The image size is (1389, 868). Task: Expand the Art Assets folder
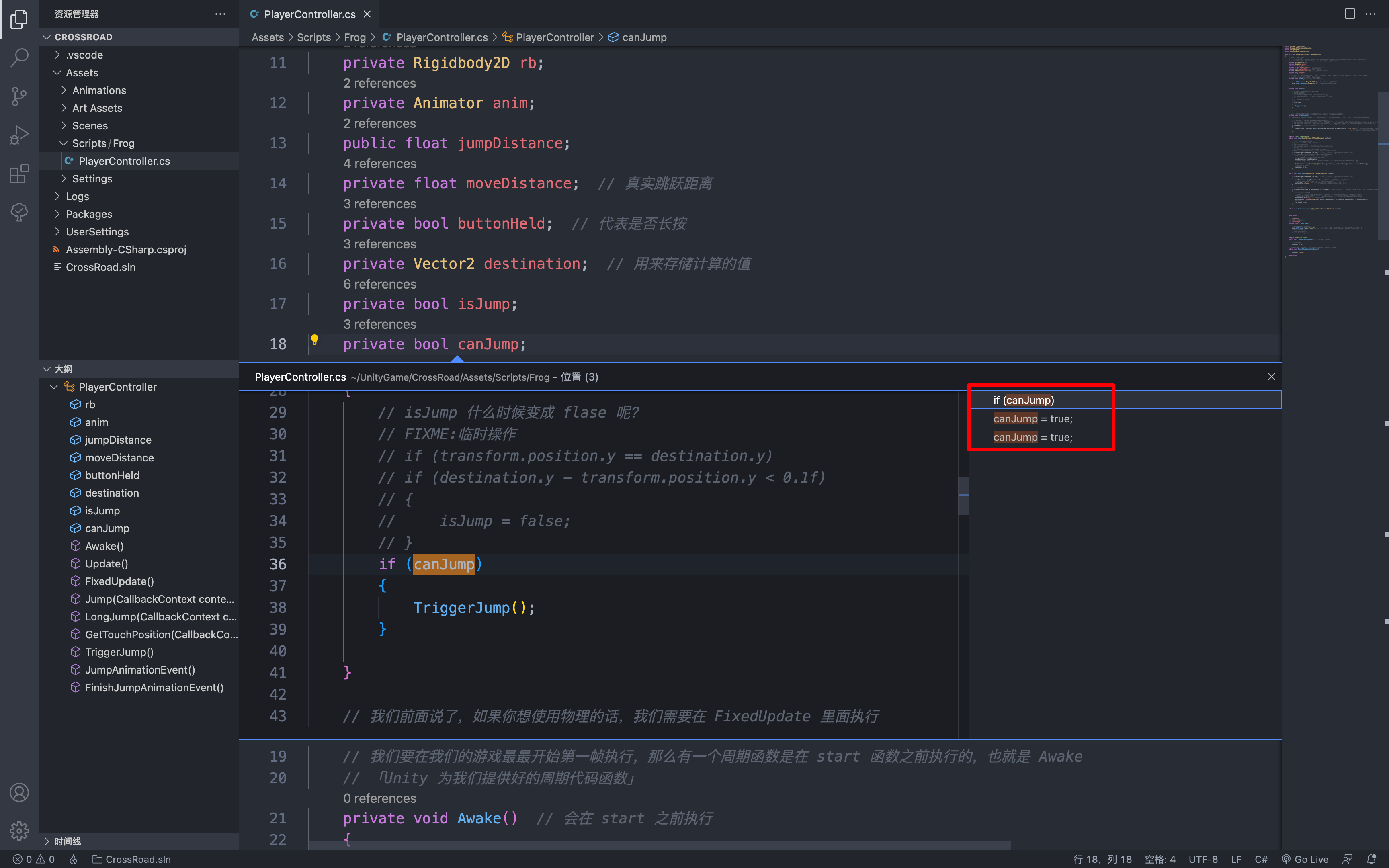pyautogui.click(x=138, y=108)
